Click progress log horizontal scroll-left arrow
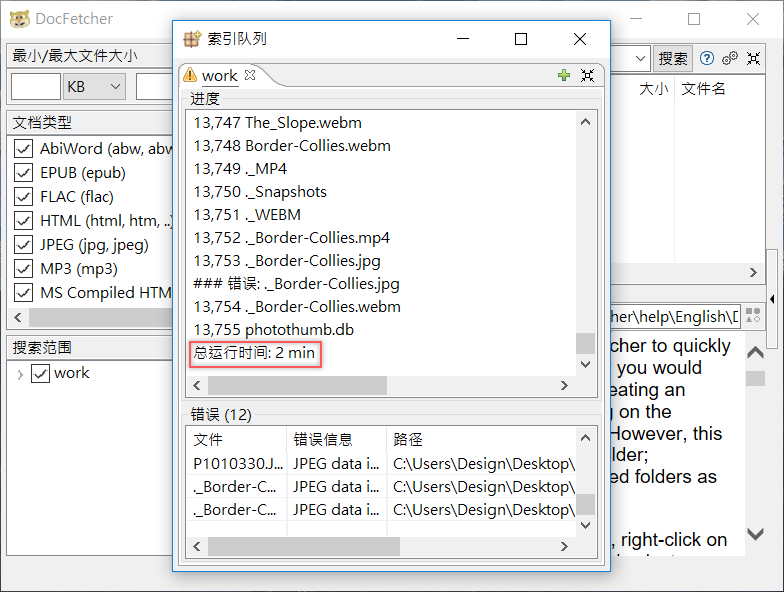This screenshot has width=784, height=592. point(197,385)
